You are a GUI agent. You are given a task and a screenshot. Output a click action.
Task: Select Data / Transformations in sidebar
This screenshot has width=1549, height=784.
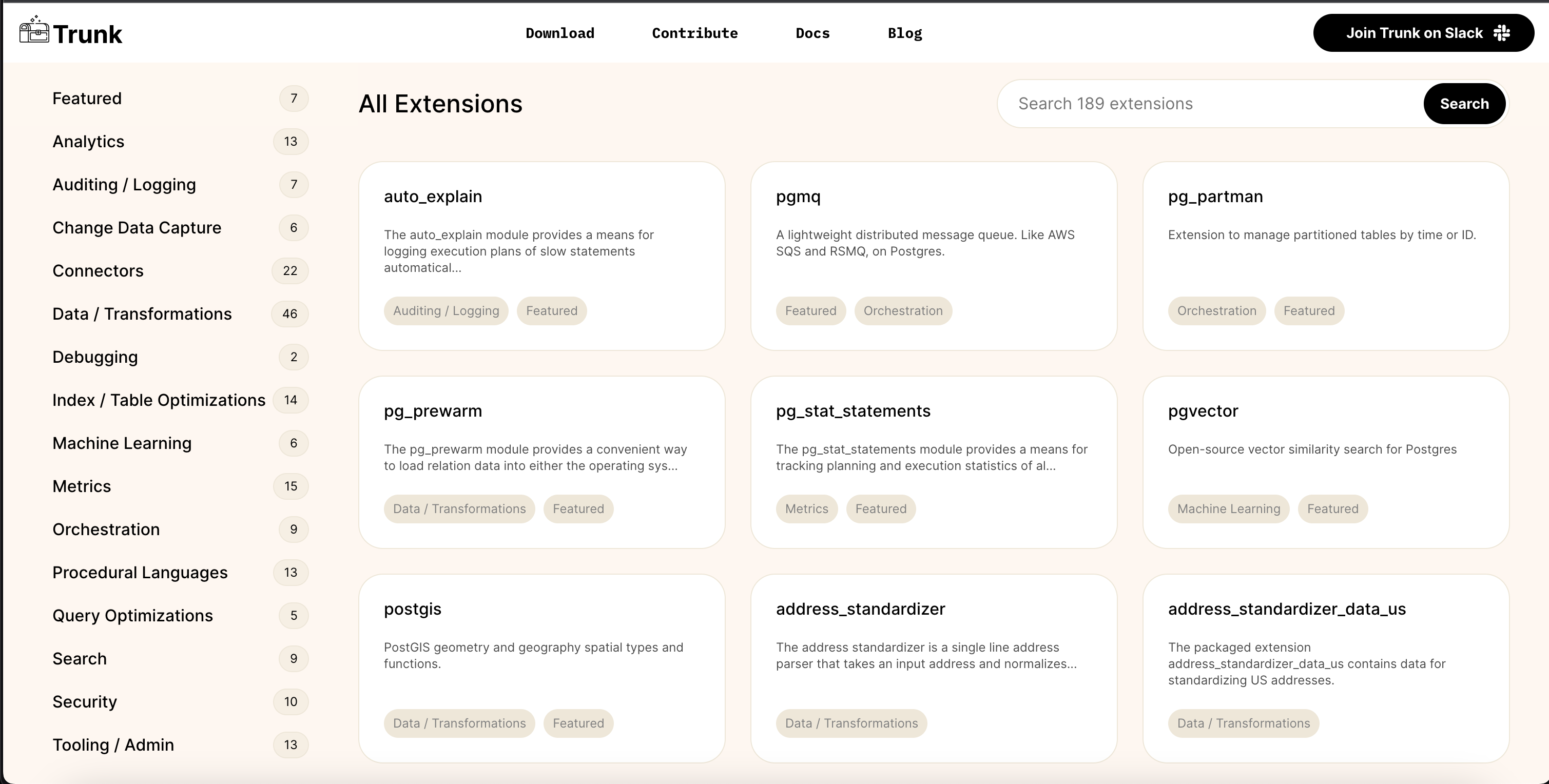180,314
